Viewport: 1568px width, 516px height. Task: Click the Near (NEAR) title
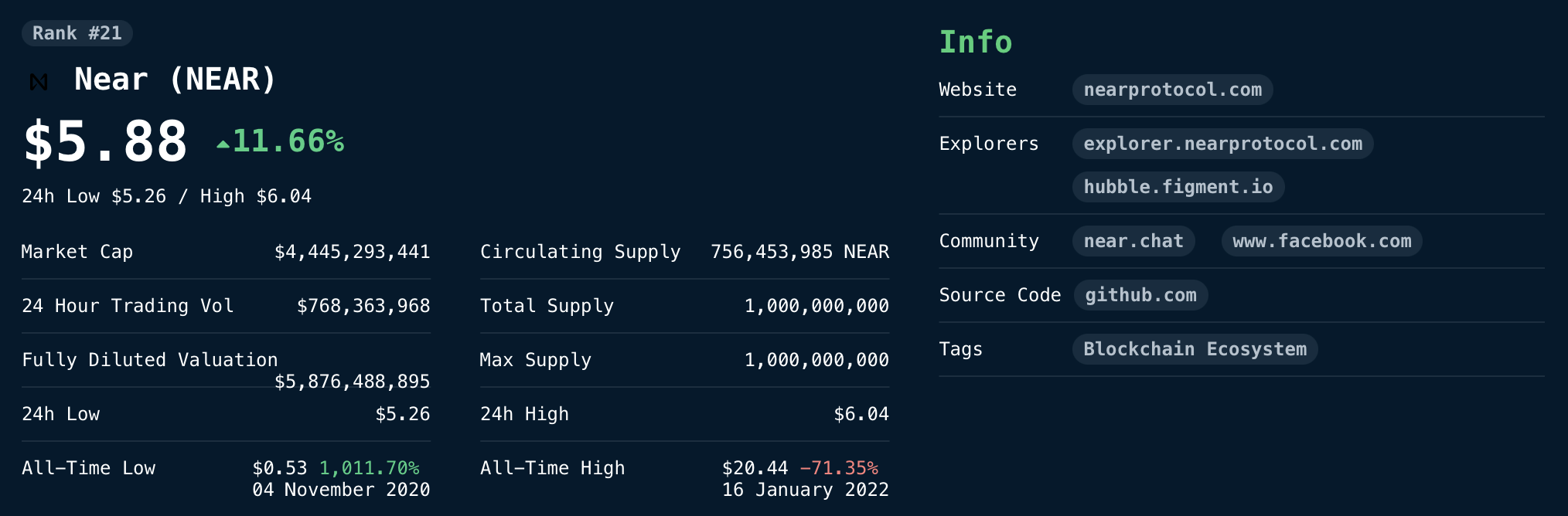coord(175,80)
